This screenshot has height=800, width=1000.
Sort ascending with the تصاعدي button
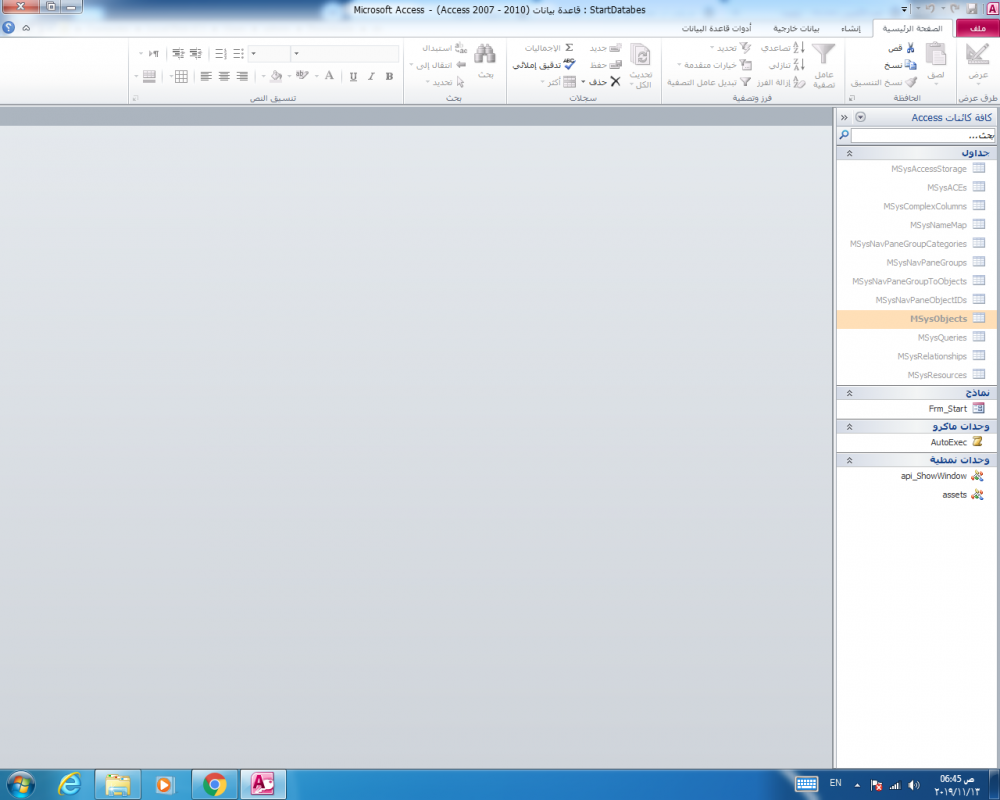[x=784, y=48]
